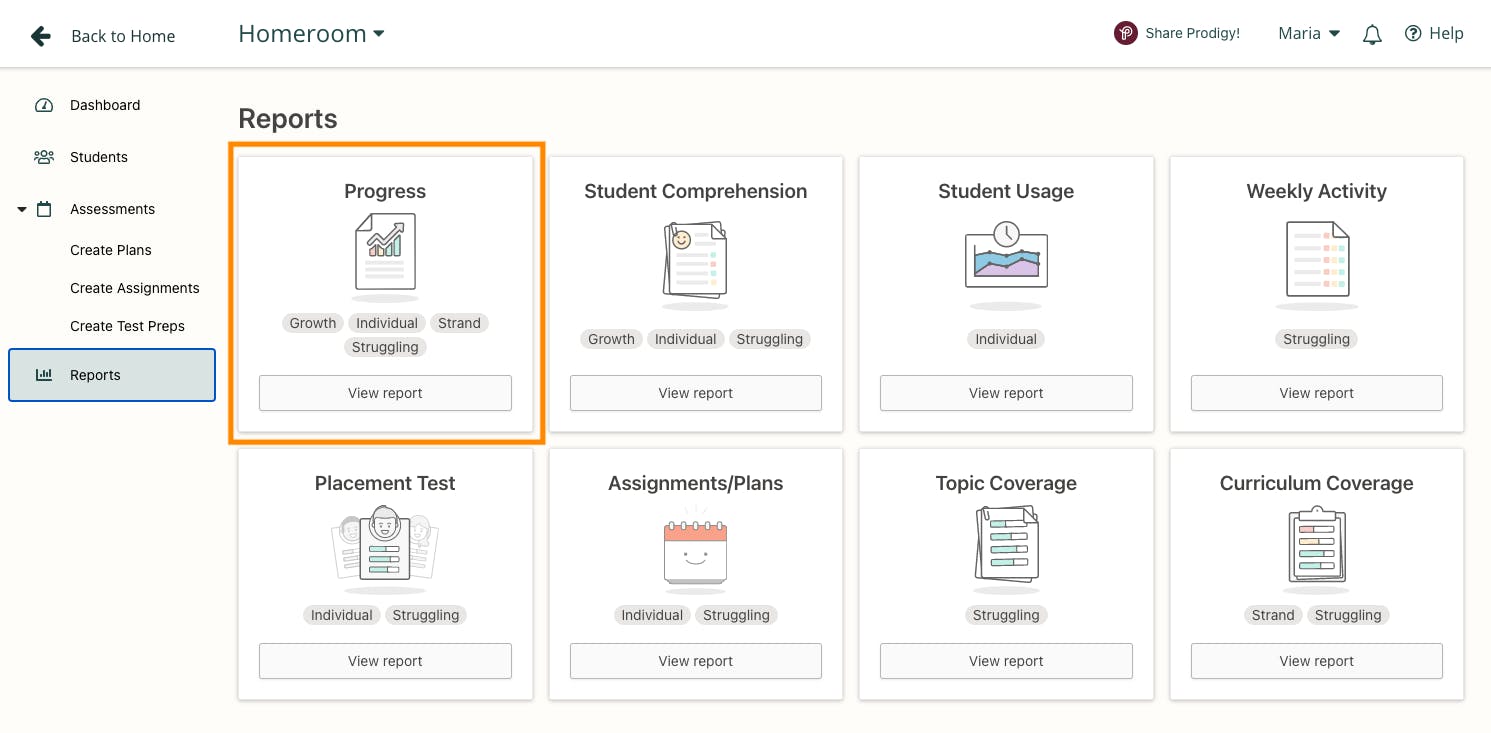Viewport: 1491px width, 733px height.
Task: Click the Assignments/Plans calendar icon
Action: (x=695, y=548)
